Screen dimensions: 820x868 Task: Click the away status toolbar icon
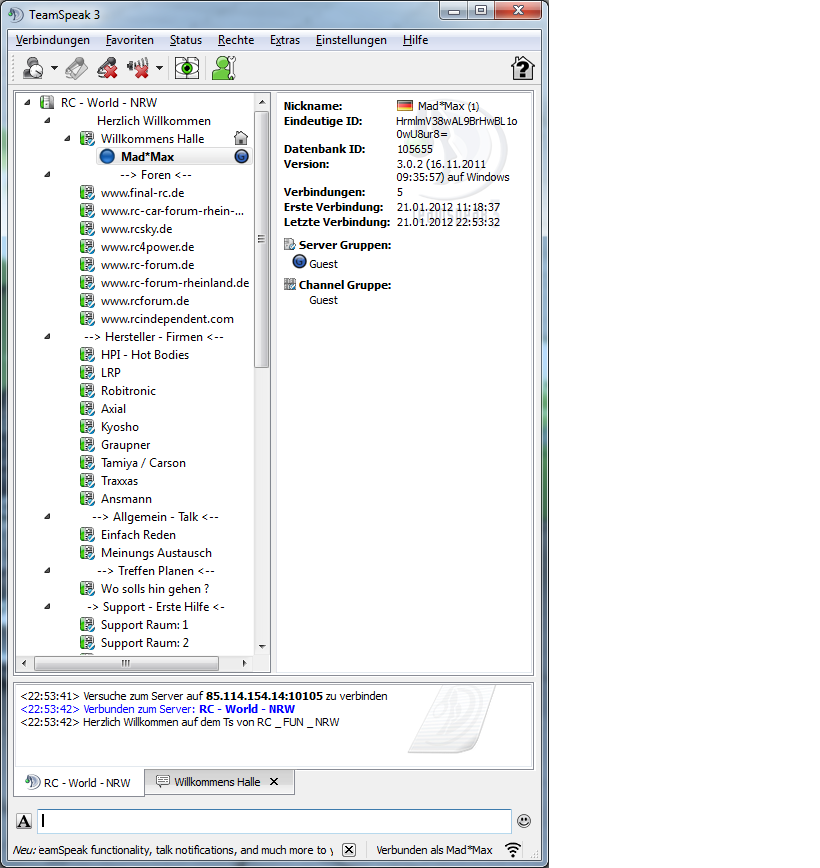[33, 68]
